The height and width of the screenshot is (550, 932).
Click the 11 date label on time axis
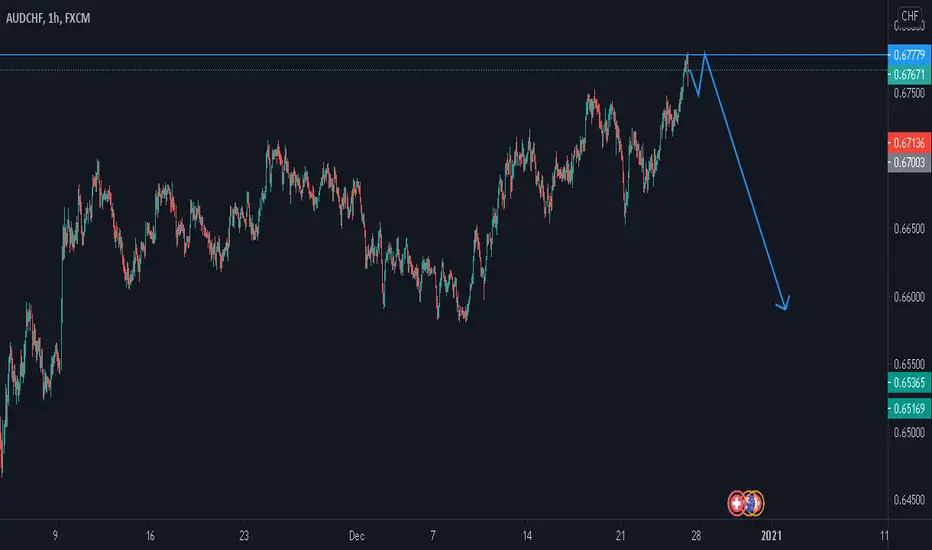tap(884, 536)
